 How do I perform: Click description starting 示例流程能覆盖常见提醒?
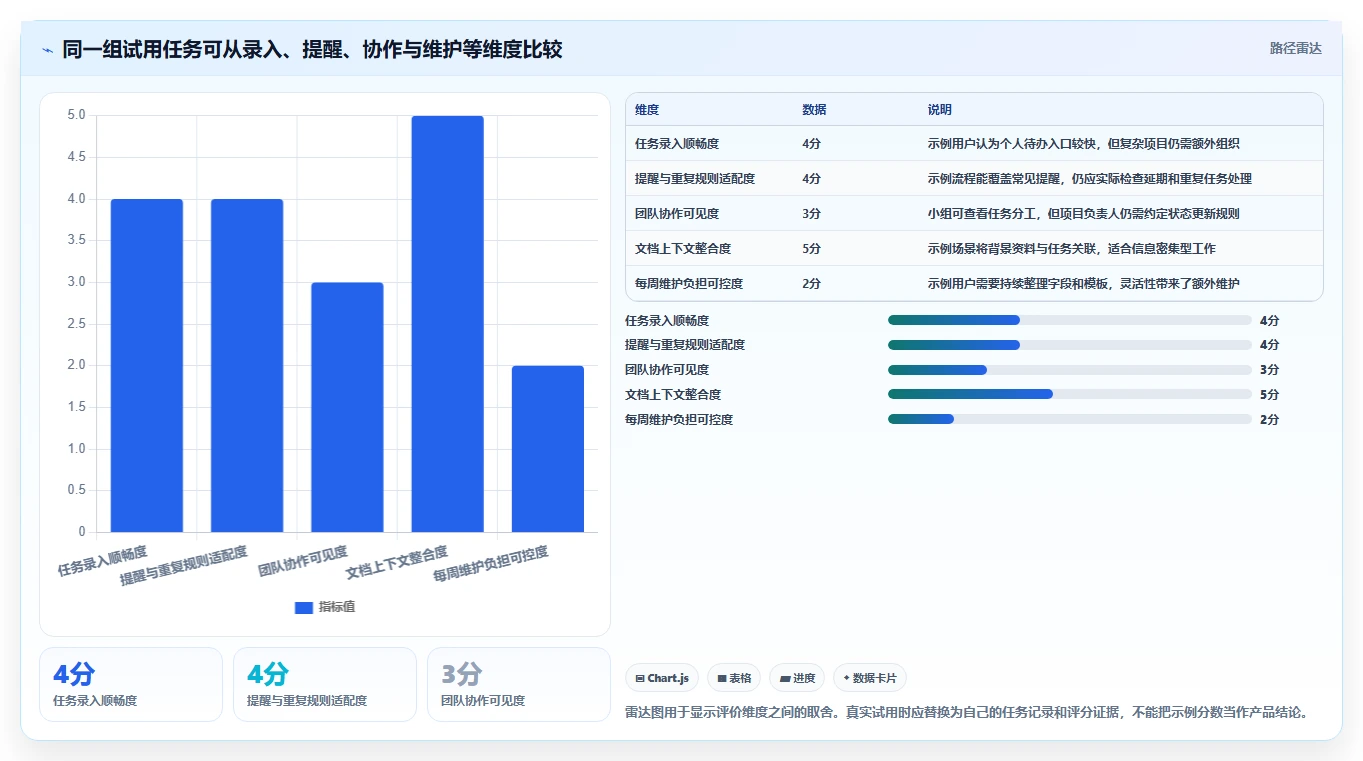coord(1090,179)
